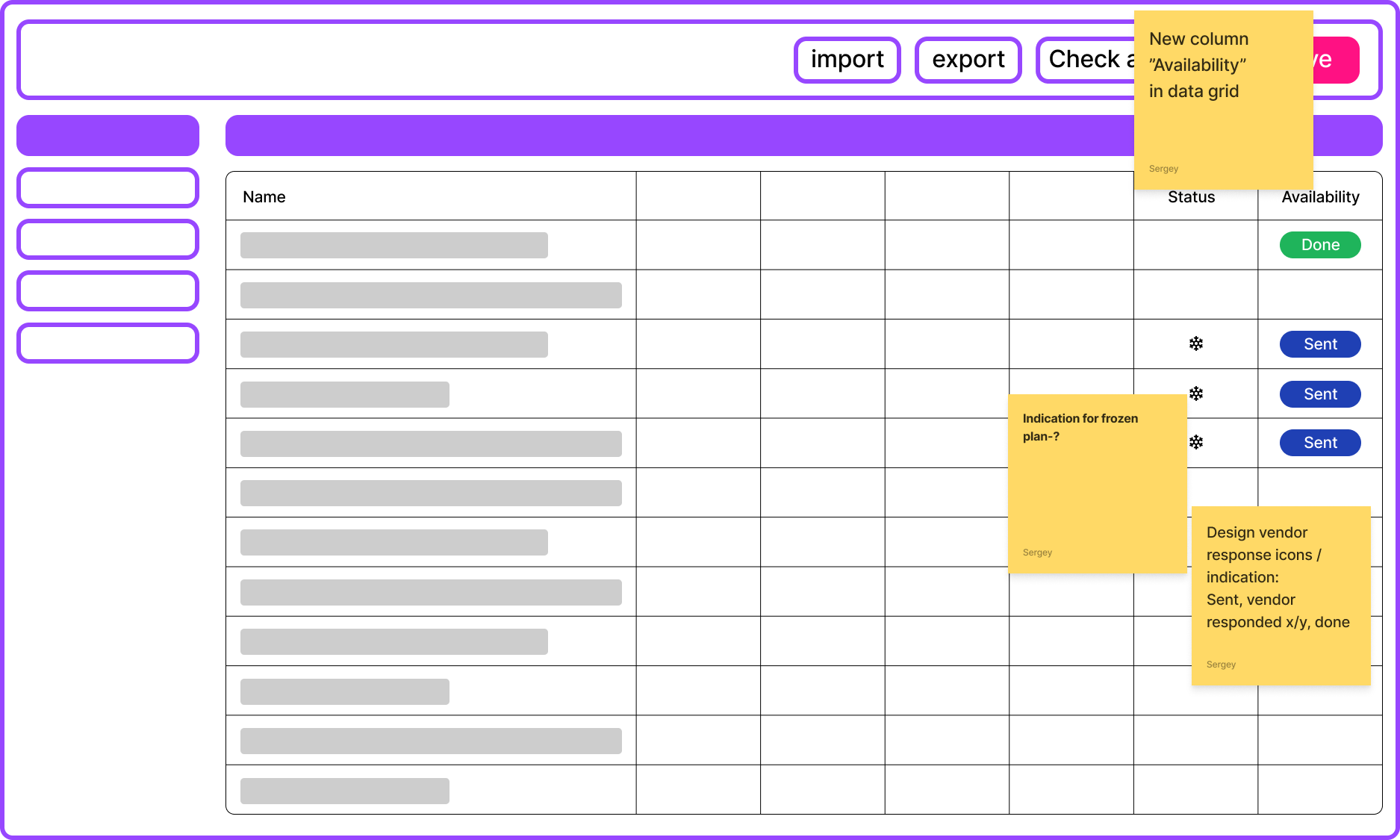This screenshot has height=840, width=1400.
Task: Sort by the Name column header
Action: pyautogui.click(x=264, y=197)
